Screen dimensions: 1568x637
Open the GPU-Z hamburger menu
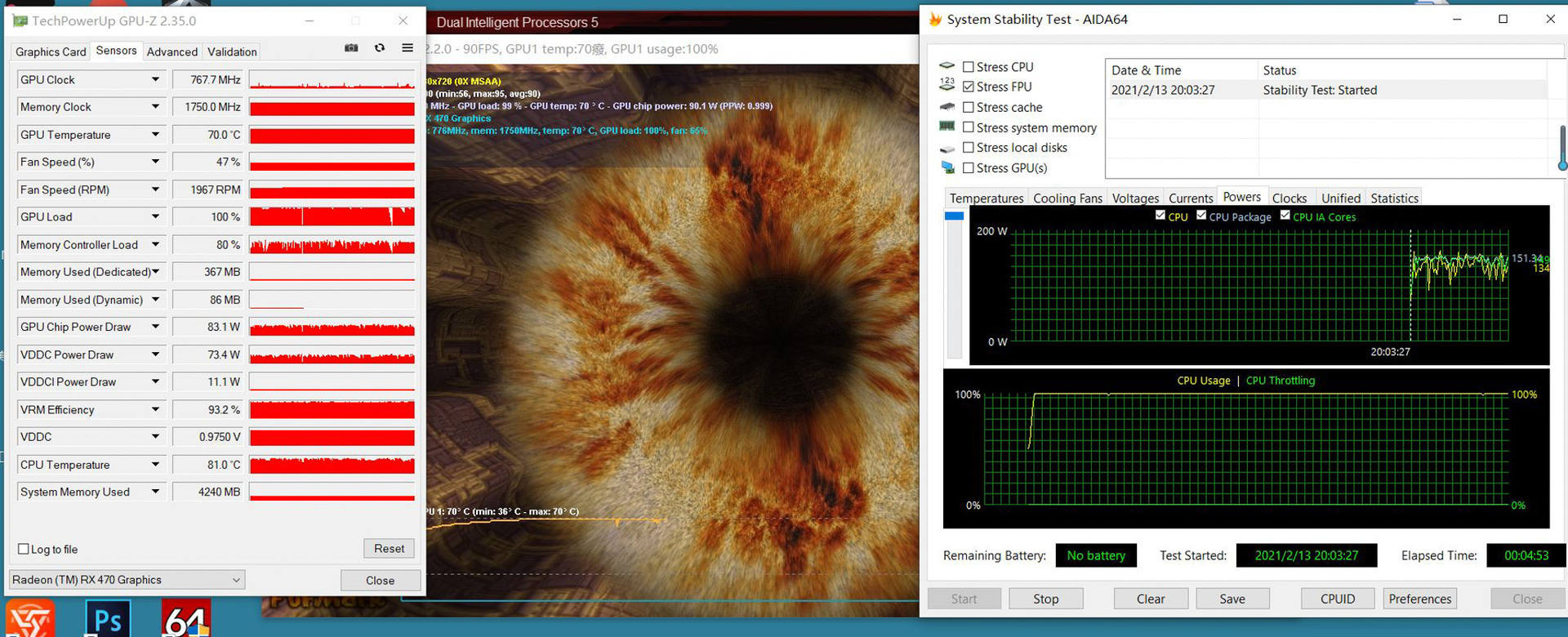(x=408, y=48)
